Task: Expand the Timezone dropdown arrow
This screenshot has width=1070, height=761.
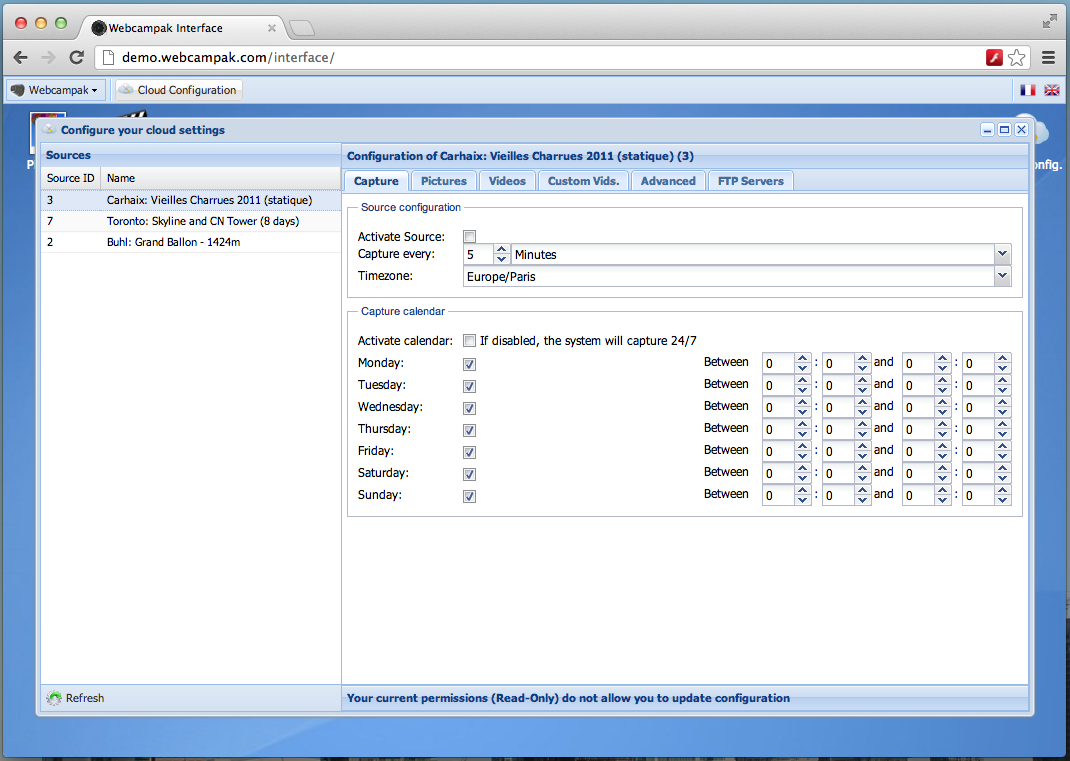Action: tap(1002, 276)
